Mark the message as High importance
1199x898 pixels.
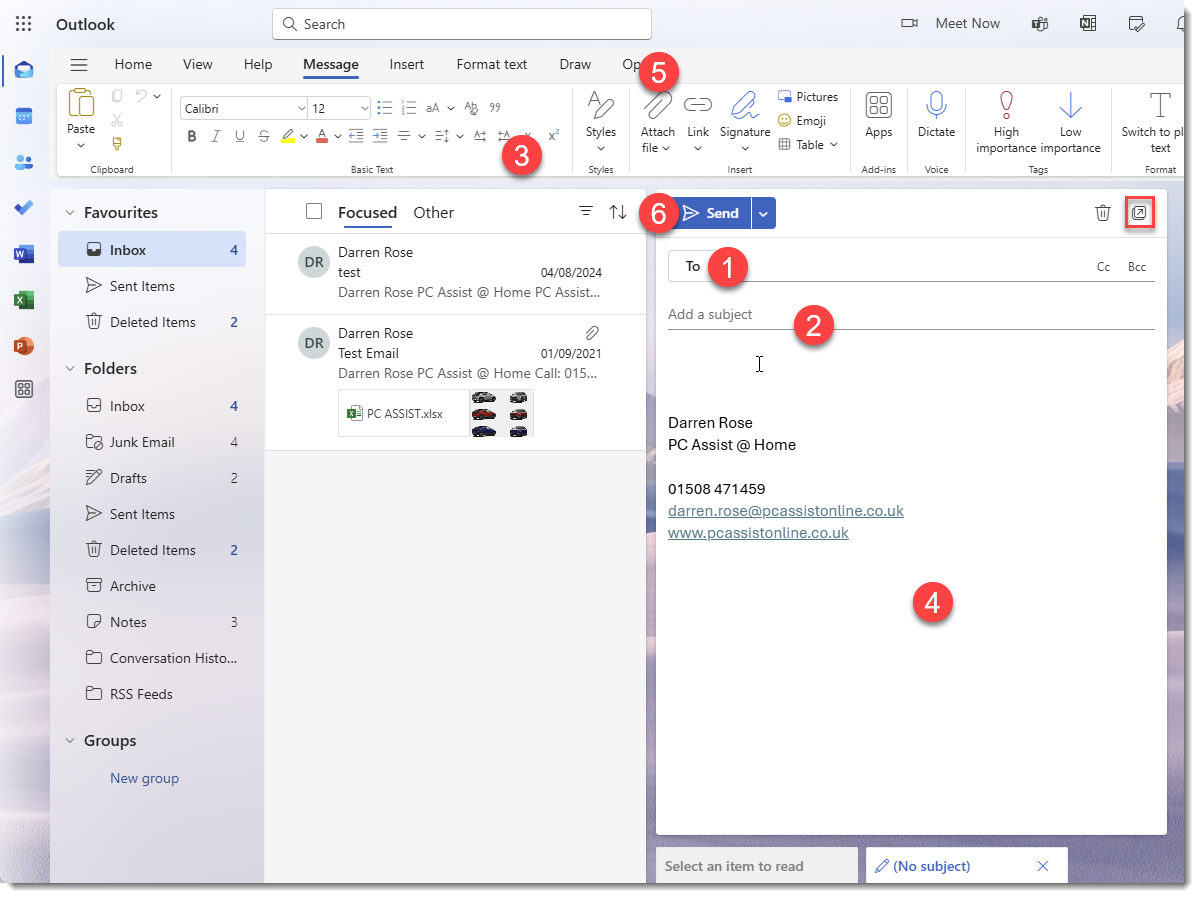1005,120
